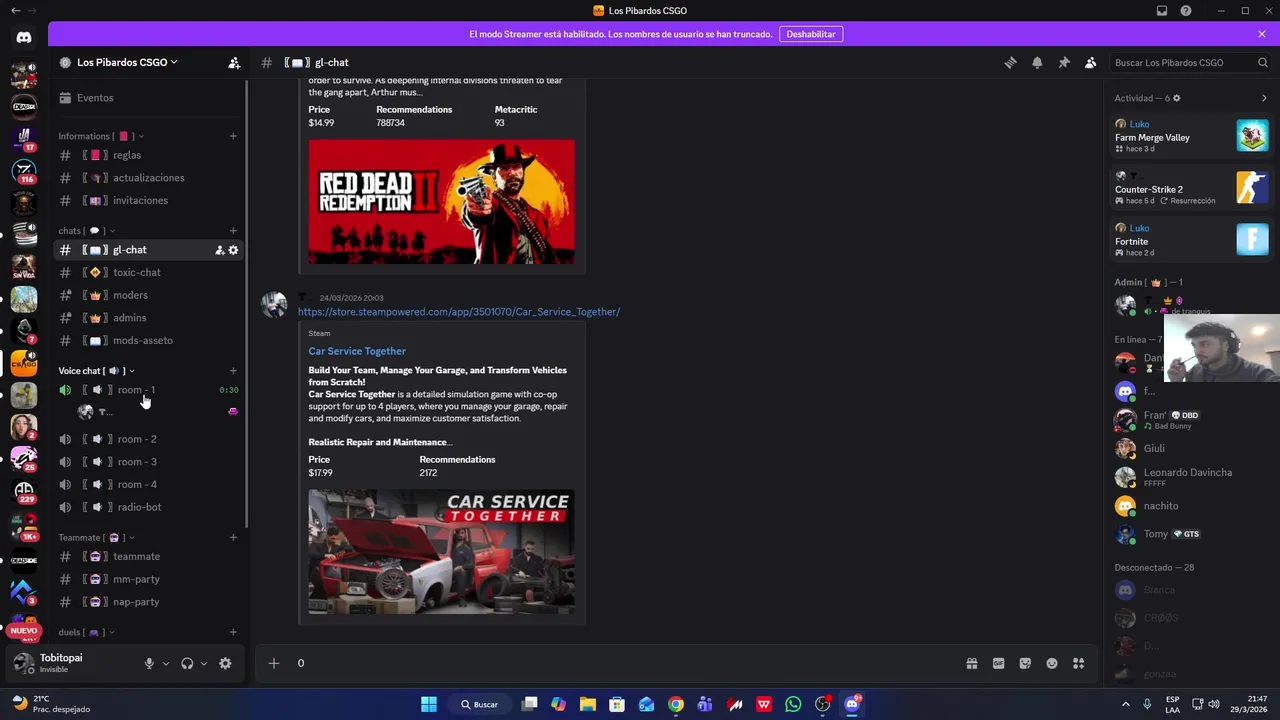Open the sticker picker
Screen dimensions: 1280x720
[x=1025, y=663]
